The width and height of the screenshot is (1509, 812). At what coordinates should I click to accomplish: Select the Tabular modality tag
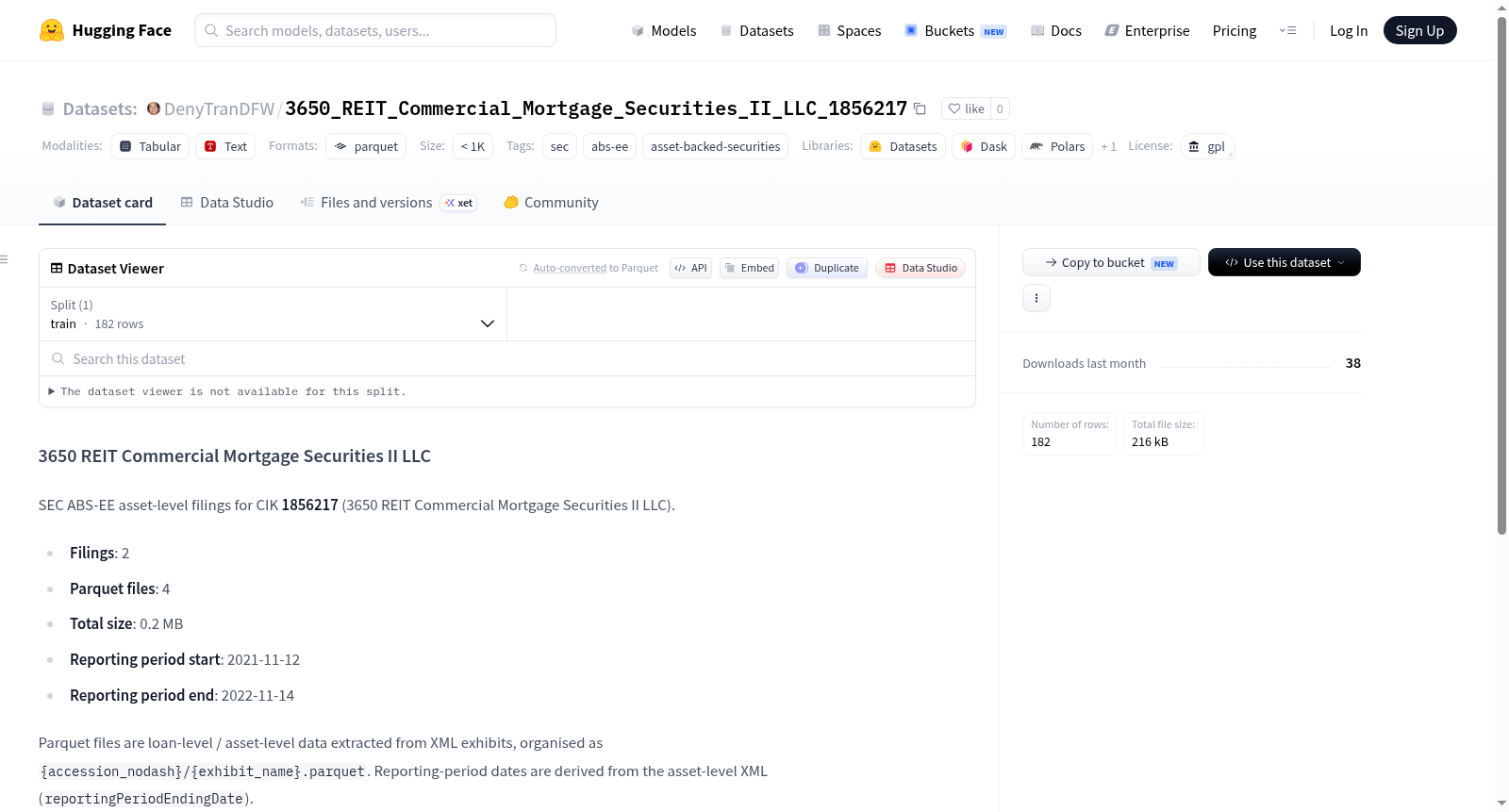[150, 146]
